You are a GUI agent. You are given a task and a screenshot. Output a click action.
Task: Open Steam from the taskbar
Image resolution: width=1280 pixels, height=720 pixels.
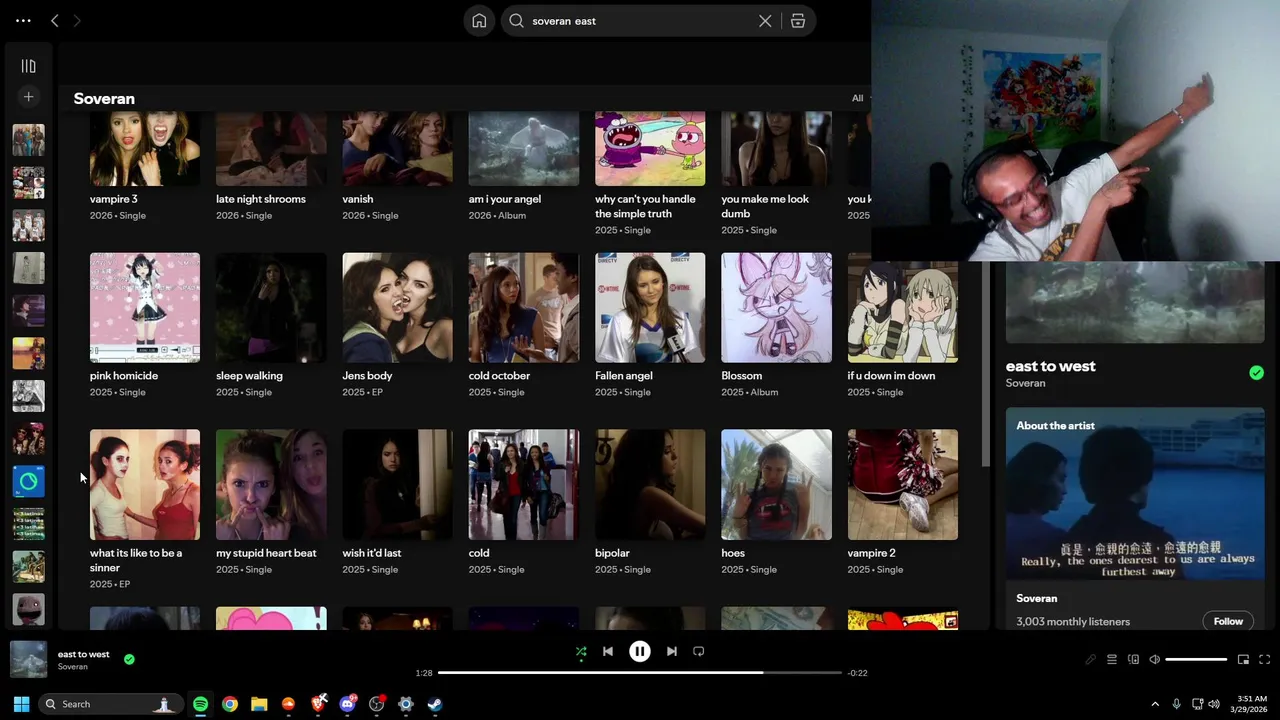click(435, 704)
